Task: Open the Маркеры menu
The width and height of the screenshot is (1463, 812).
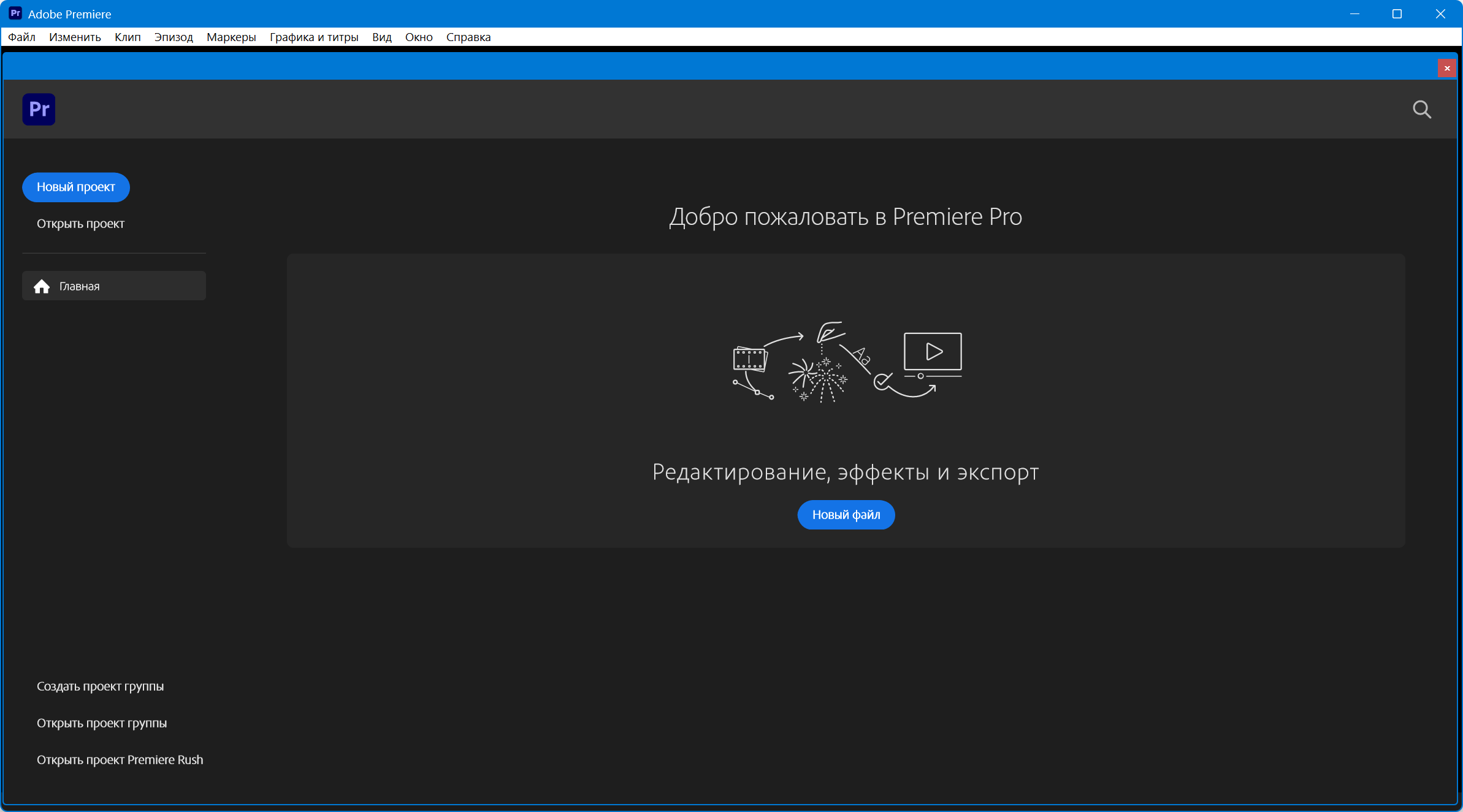Action: click(x=231, y=37)
